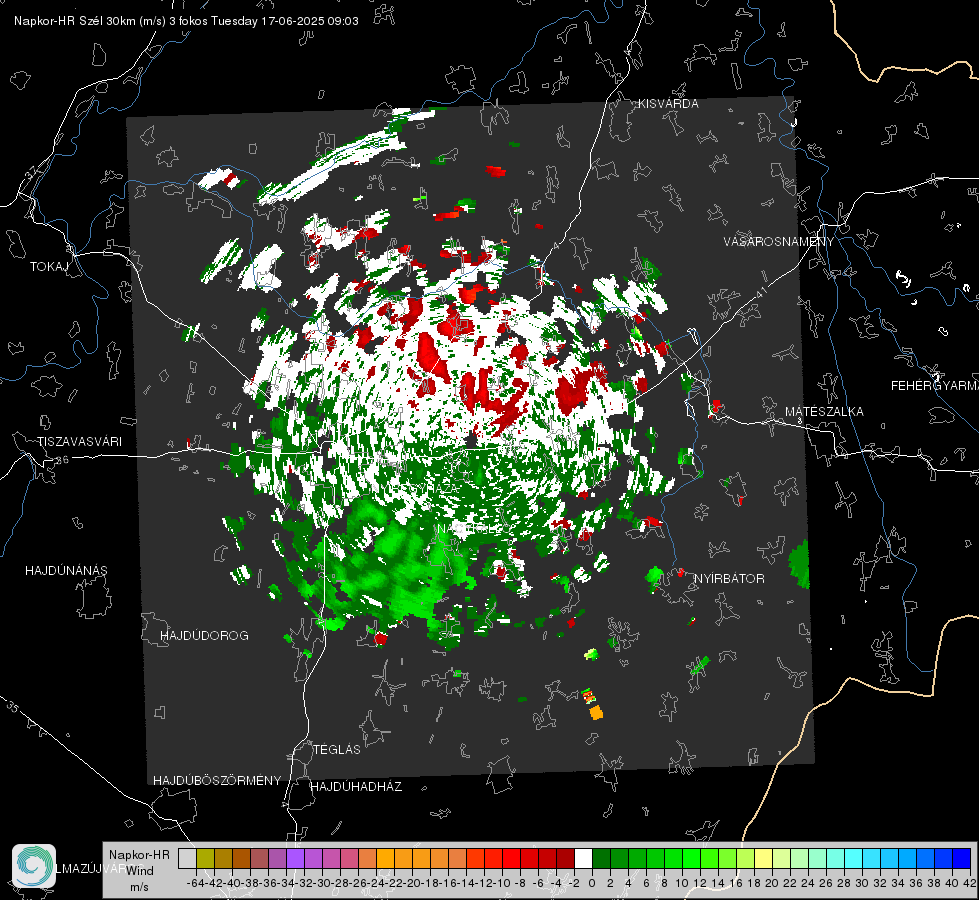The height and width of the screenshot is (900, 979).
Task: Pick the bright yellow legend swatch
Action: 764,859
